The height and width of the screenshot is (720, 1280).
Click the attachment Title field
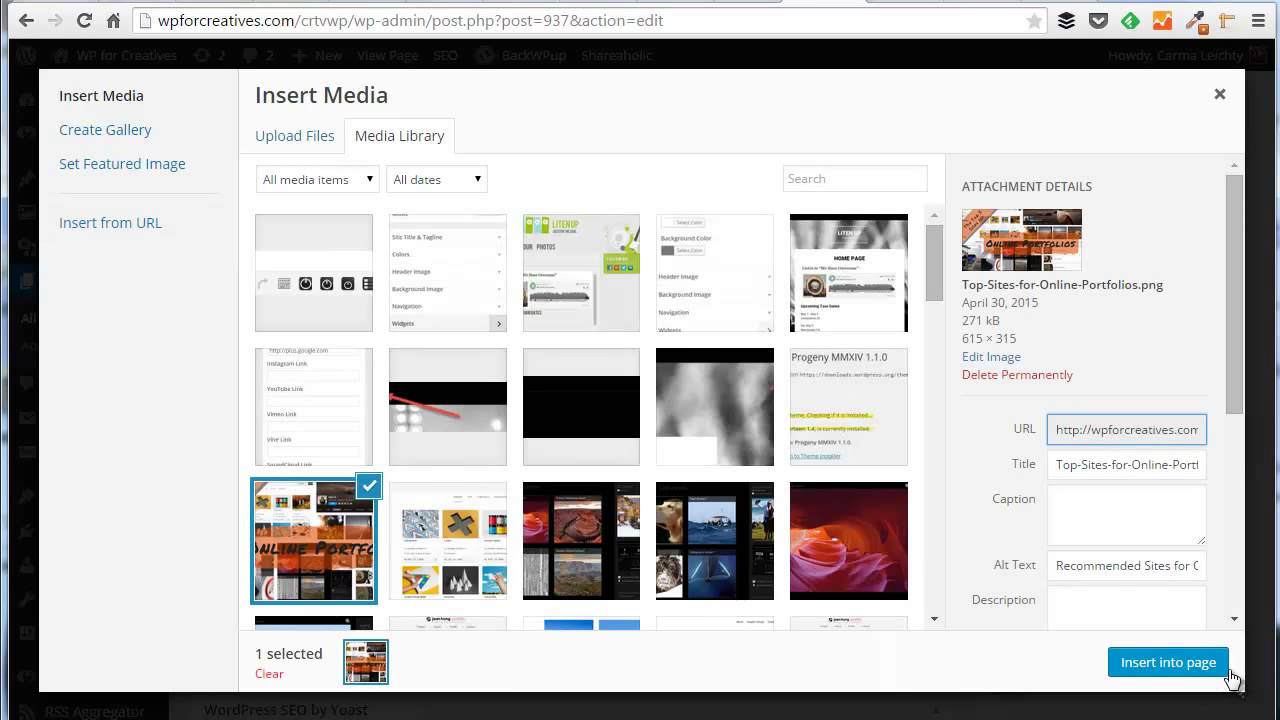pyautogui.click(x=1127, y=465)
